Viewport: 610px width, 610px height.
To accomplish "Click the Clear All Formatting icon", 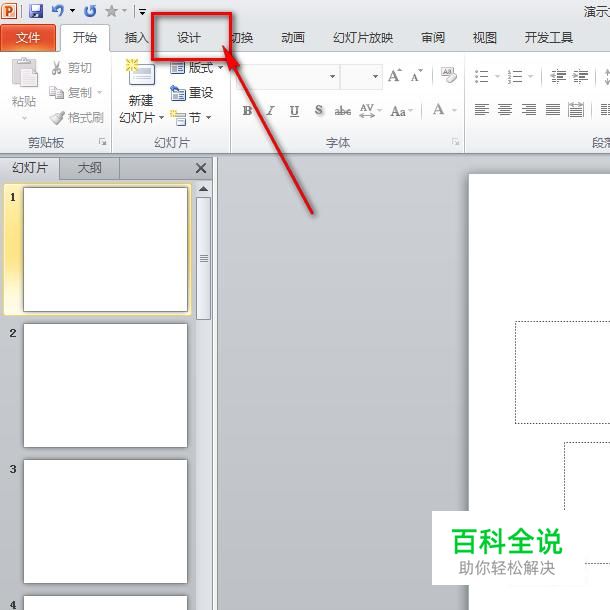I will (449, 75).
